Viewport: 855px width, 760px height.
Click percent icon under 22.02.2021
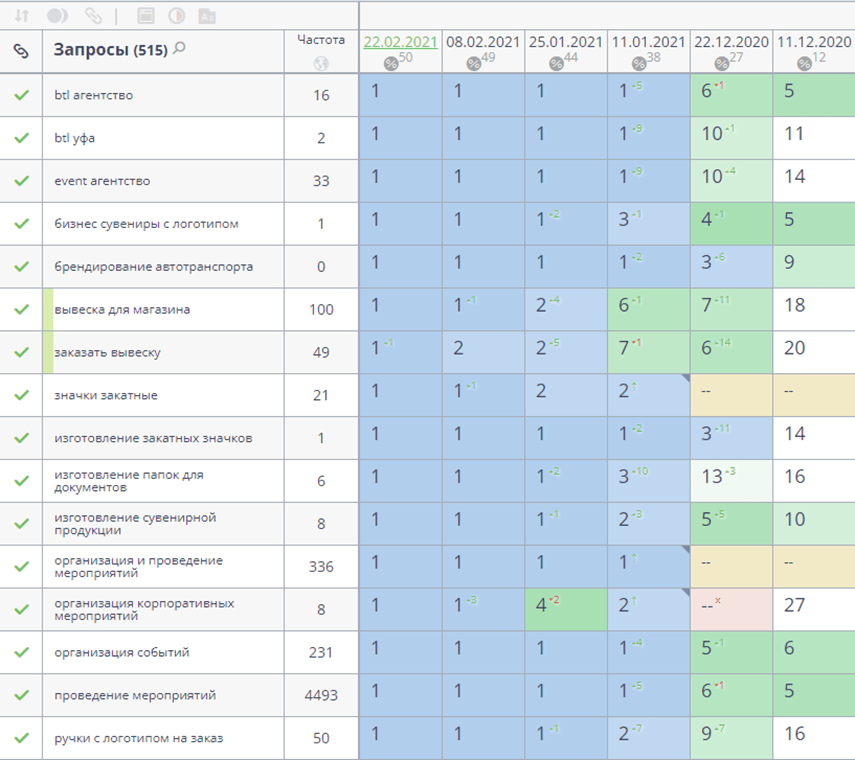point(391,64)
